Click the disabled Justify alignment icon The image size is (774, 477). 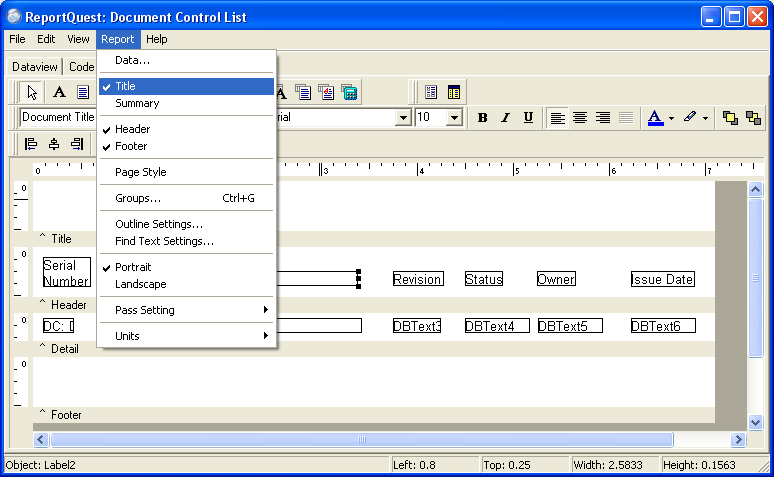coord(626,118)
